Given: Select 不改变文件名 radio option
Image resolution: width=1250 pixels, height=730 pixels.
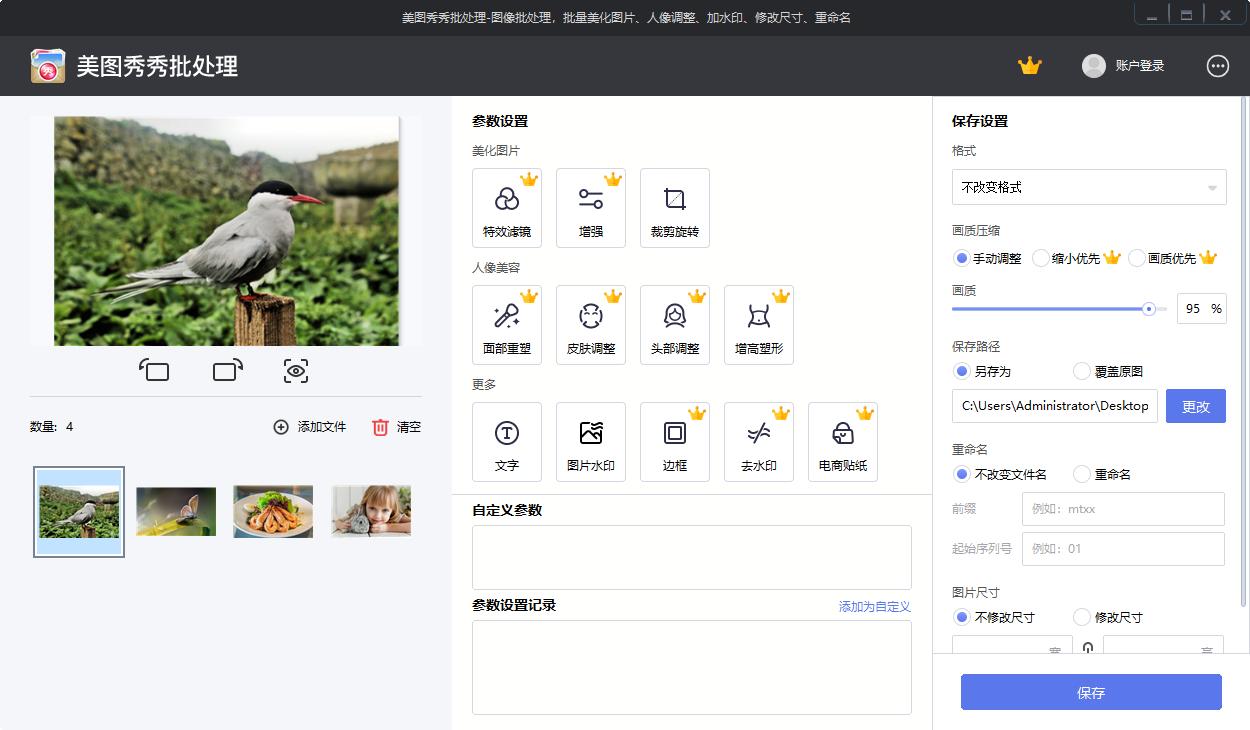Looking at the screenshot, I should pyautogui.click(x=962, y=474).
